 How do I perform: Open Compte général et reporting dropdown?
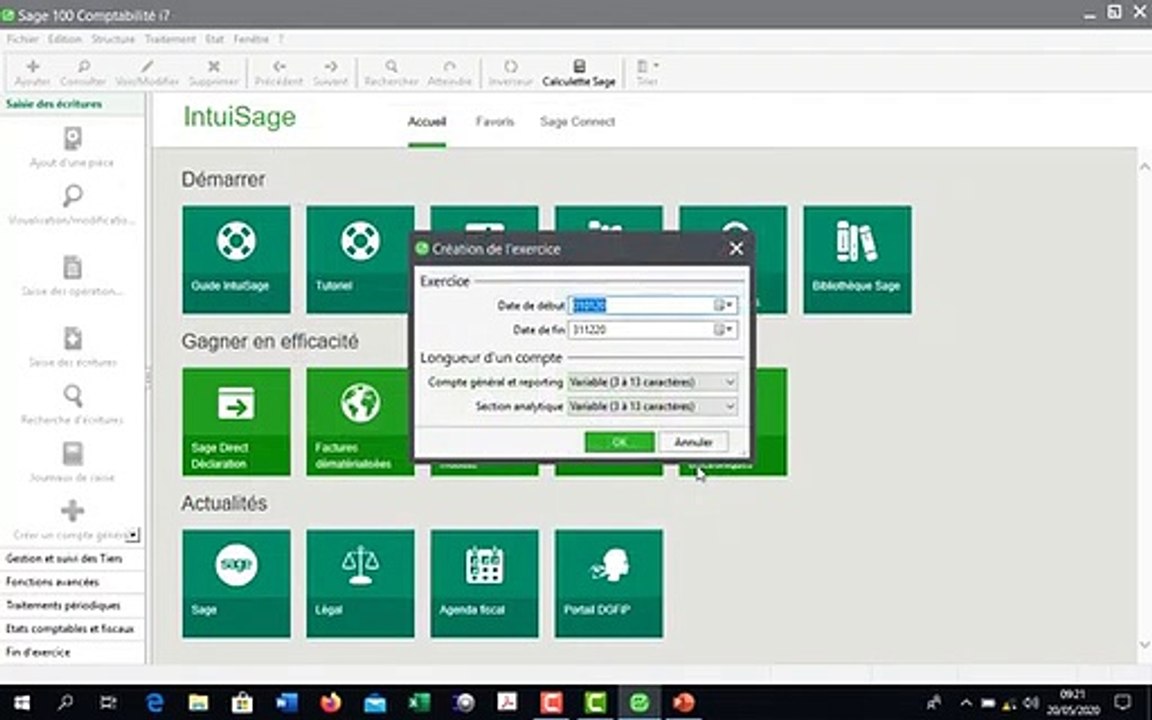[652, 382]
